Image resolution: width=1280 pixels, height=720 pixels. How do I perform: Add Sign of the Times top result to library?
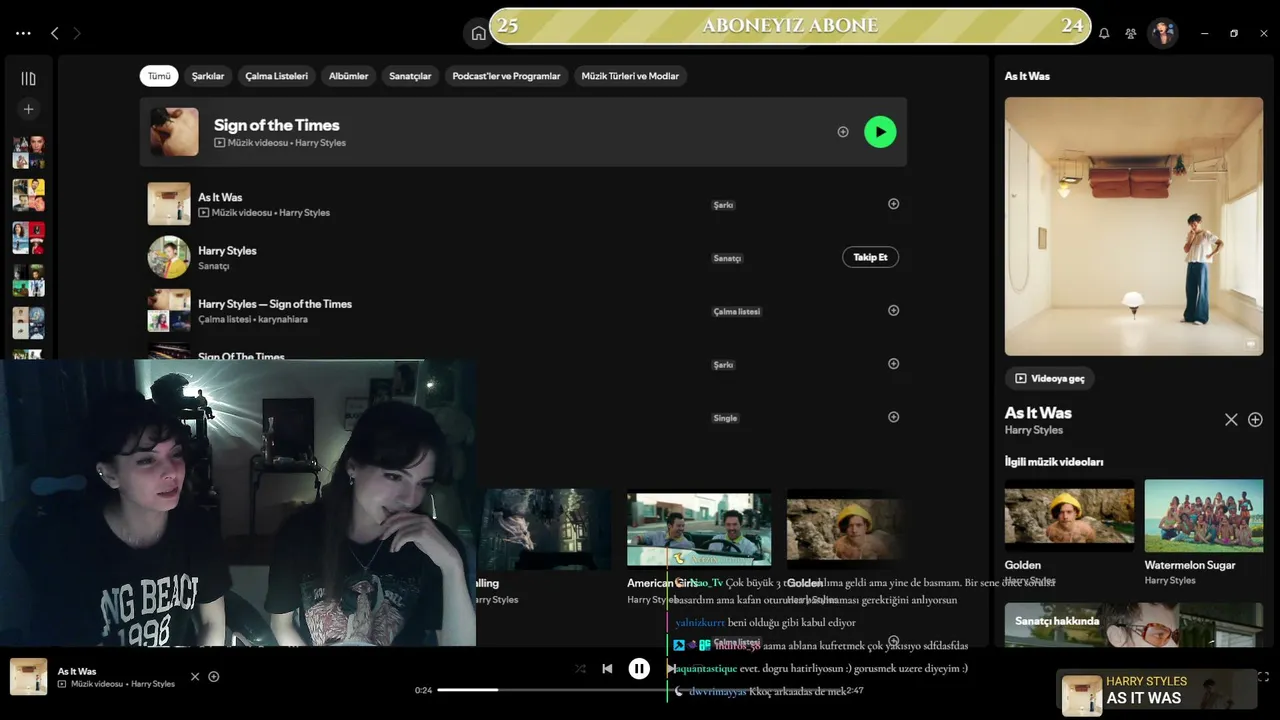[x=843, y=132]
